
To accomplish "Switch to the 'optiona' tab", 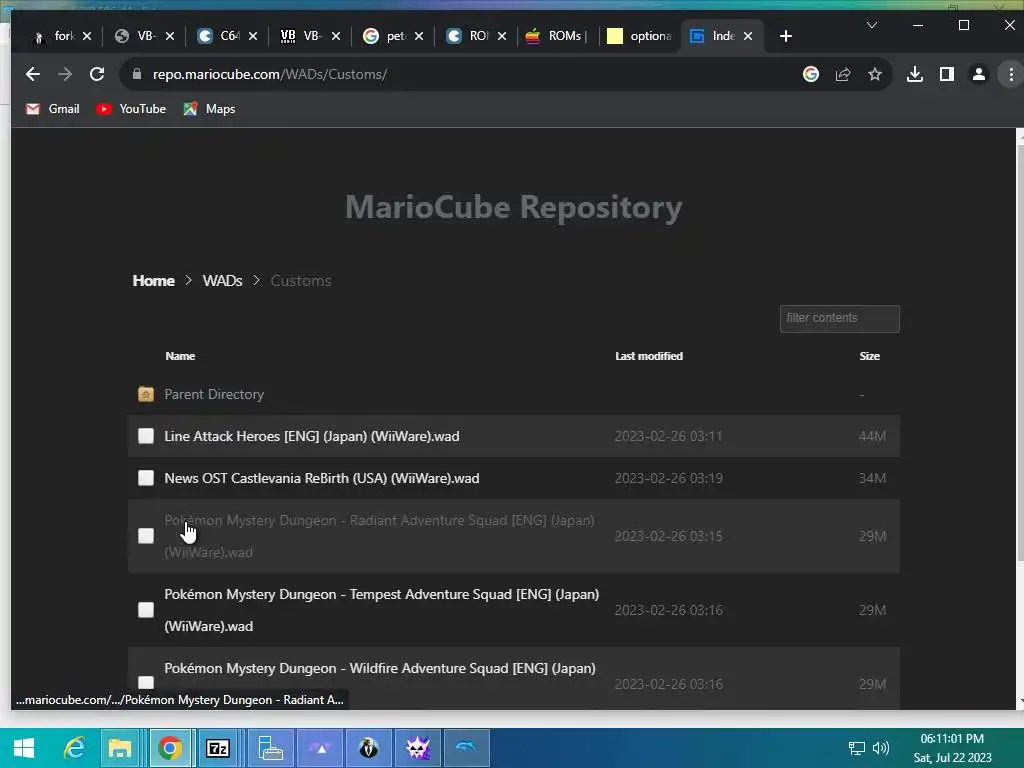I will (x=640, y=36).
